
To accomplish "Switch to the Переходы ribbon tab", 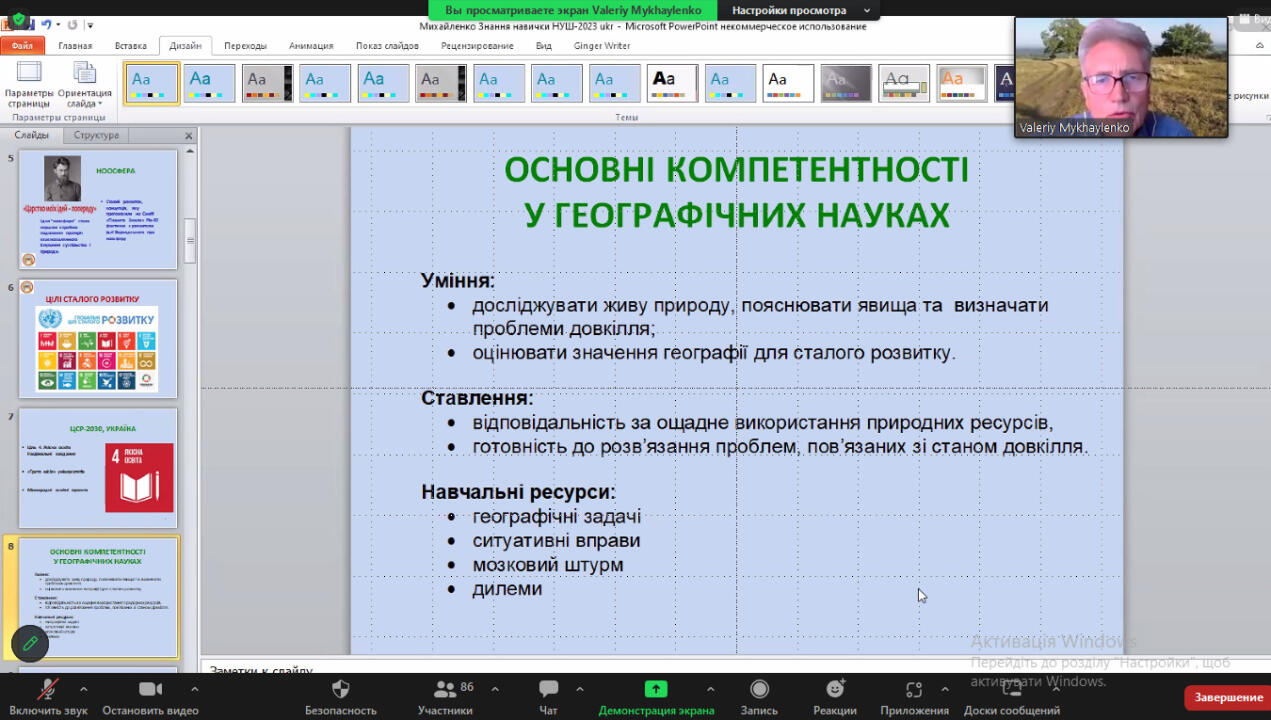I will coord(245,45).
